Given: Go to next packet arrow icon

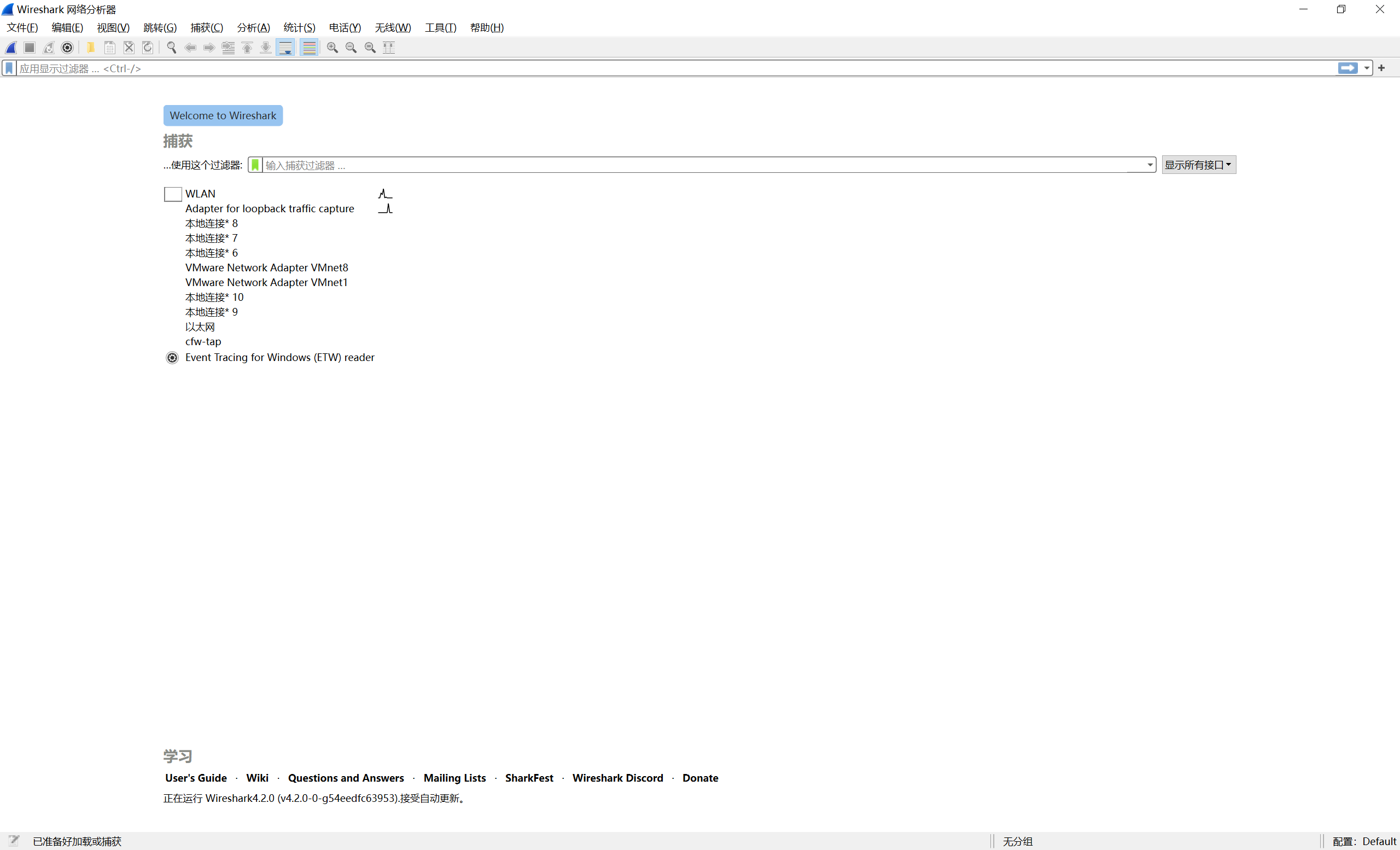Looking at the screenshot, I should (x=209, y=48).
